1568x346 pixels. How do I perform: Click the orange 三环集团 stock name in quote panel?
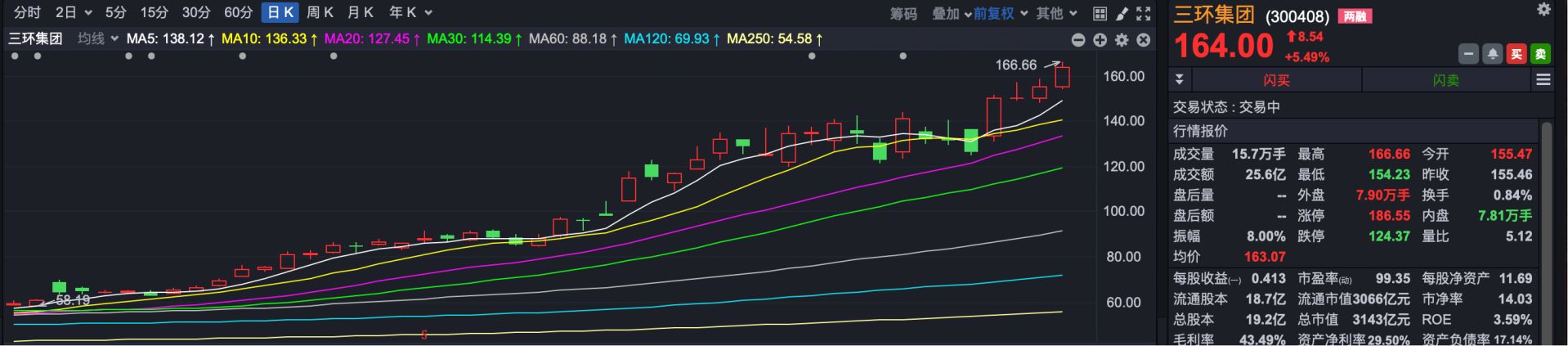click(x=1214, y=14)
